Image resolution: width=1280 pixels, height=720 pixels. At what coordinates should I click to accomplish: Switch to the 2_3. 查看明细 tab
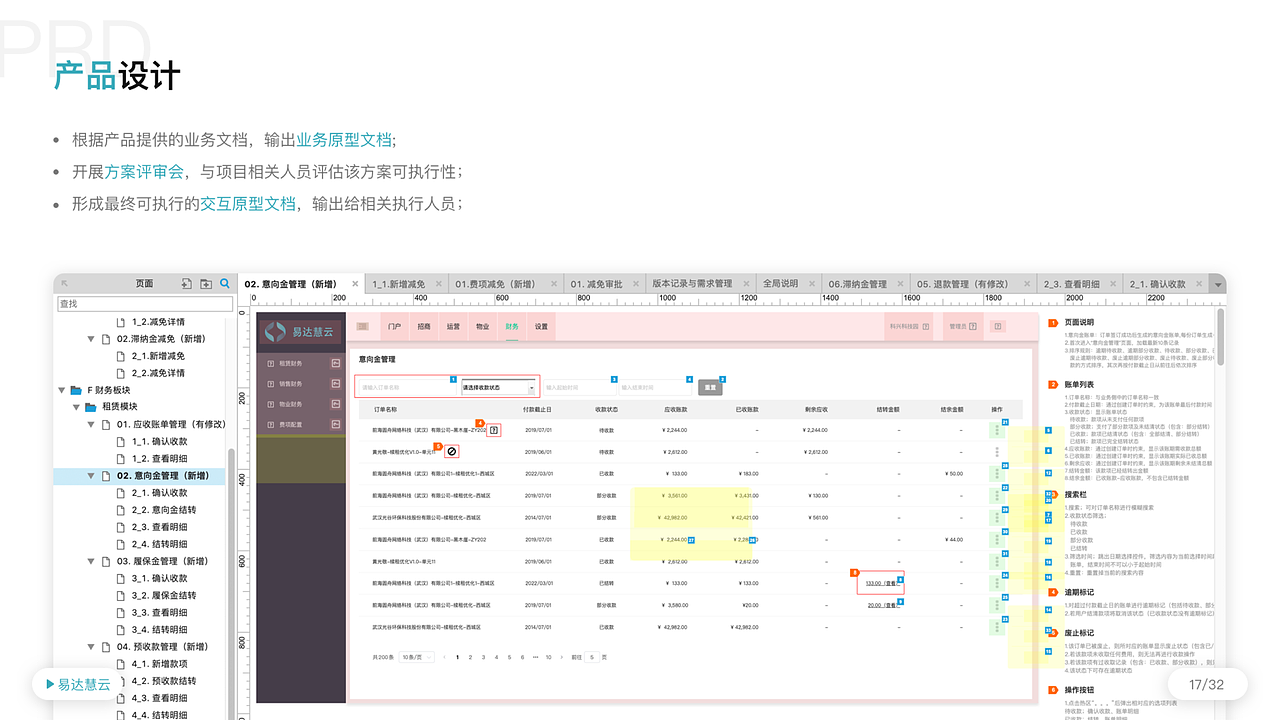point(1073,284)
